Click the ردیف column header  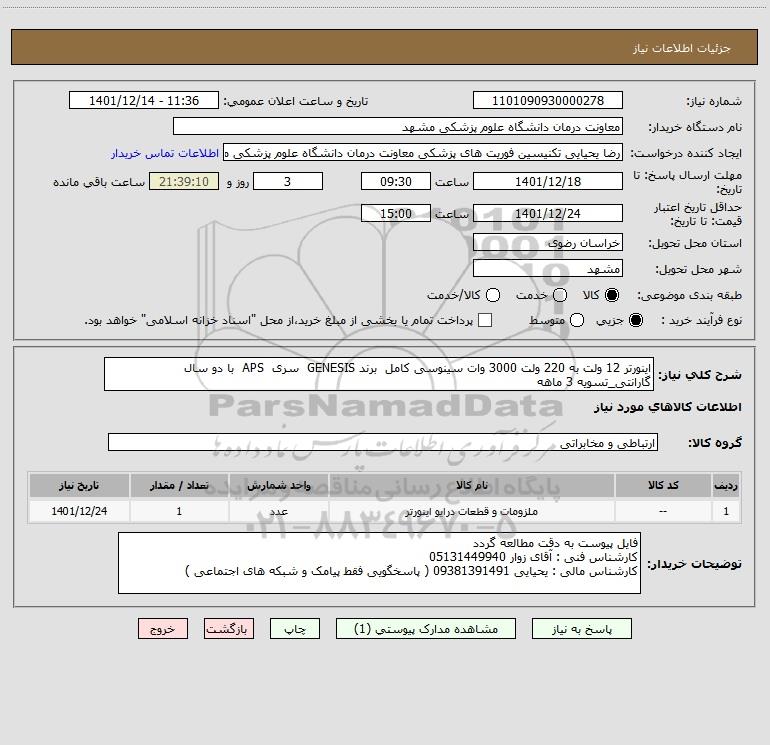pos(726,485)
